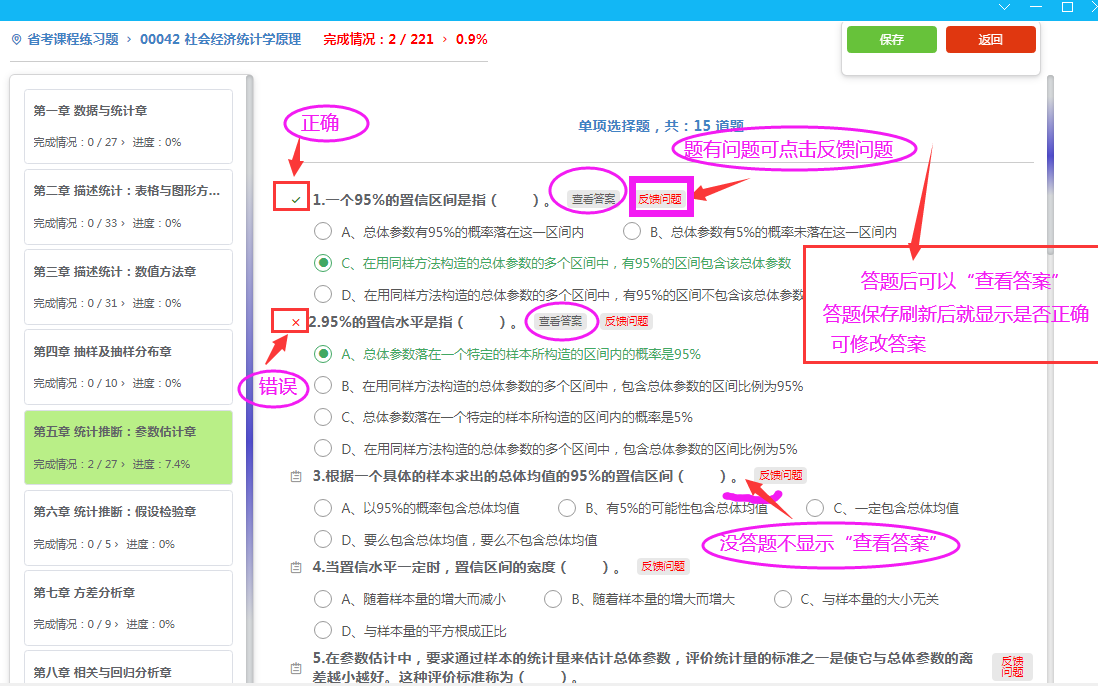This screenshot has width=1098, height=686.
Task: Select option D for question 2
Action: coord(323,449)
